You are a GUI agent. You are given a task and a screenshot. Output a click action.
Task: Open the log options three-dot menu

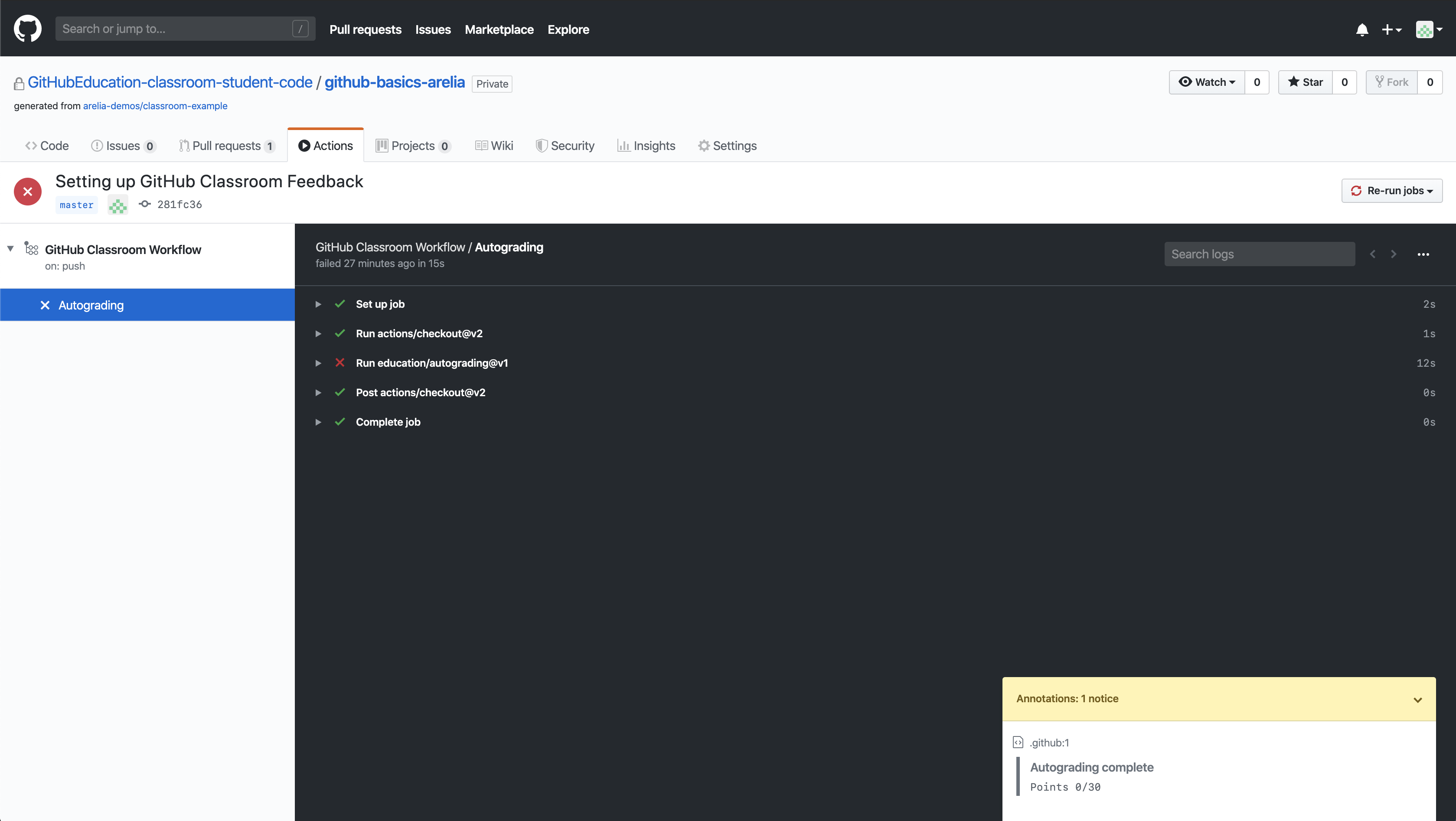pos(1423,254)
